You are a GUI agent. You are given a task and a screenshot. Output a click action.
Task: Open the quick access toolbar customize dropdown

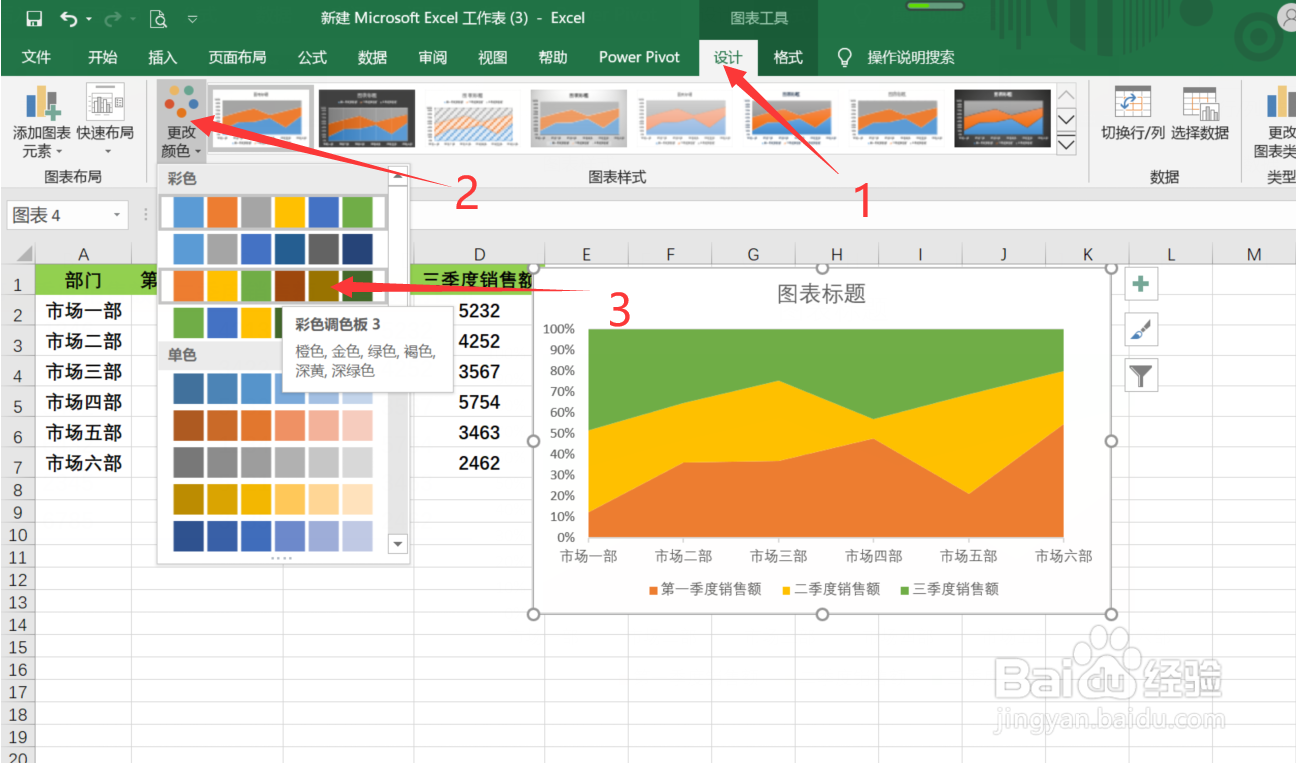click(191, 17)
